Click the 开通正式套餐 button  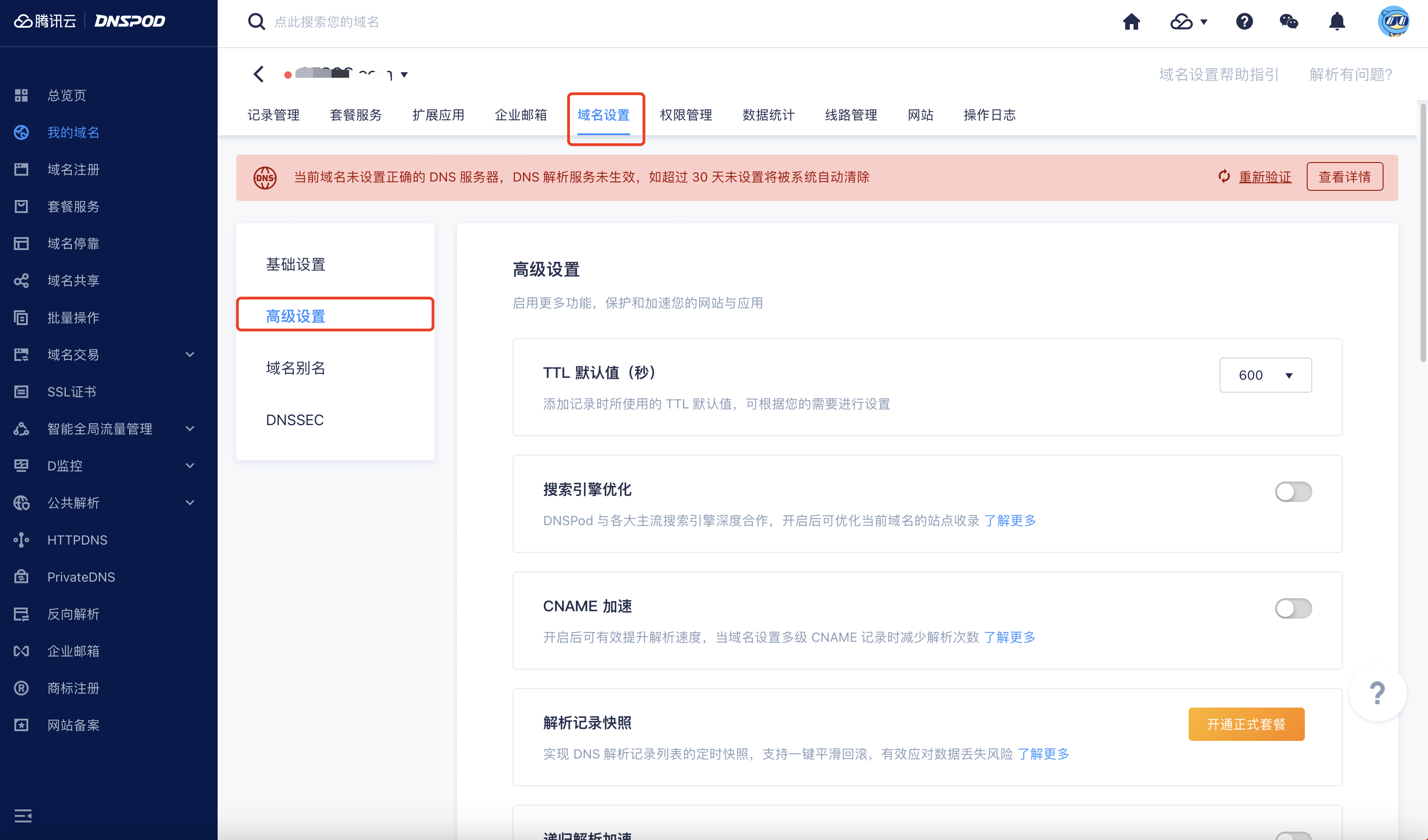[x=1246, y=724]
